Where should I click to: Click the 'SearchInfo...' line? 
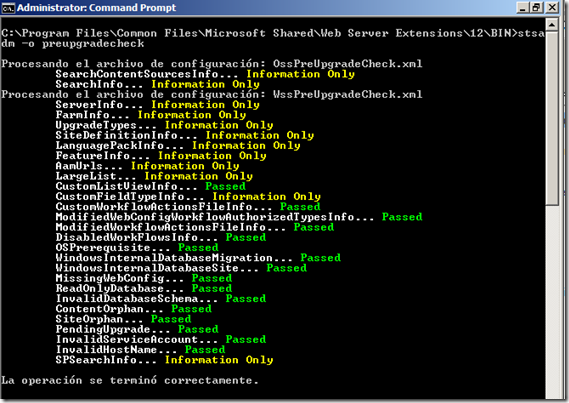pyautogui.click(x=157, y=84)
